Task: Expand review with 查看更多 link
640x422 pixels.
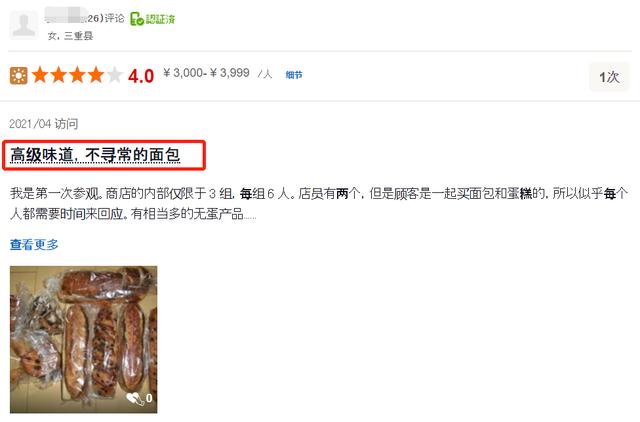Action: click(x=34, y=244)
